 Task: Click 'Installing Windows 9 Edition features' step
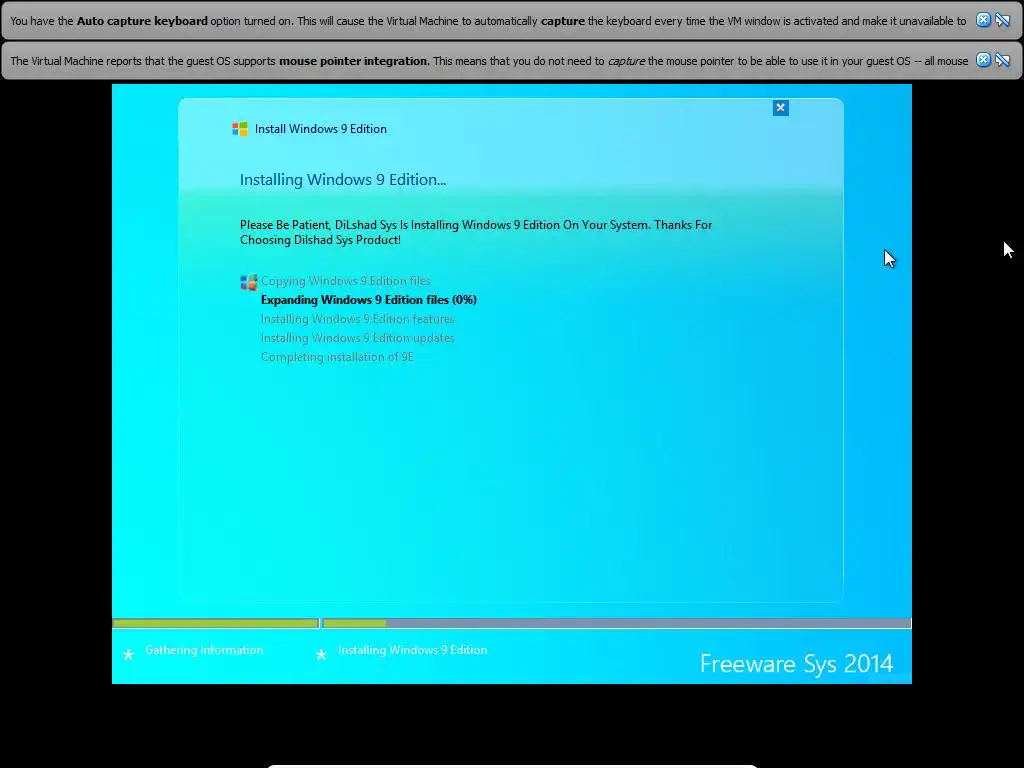[357, 319]
